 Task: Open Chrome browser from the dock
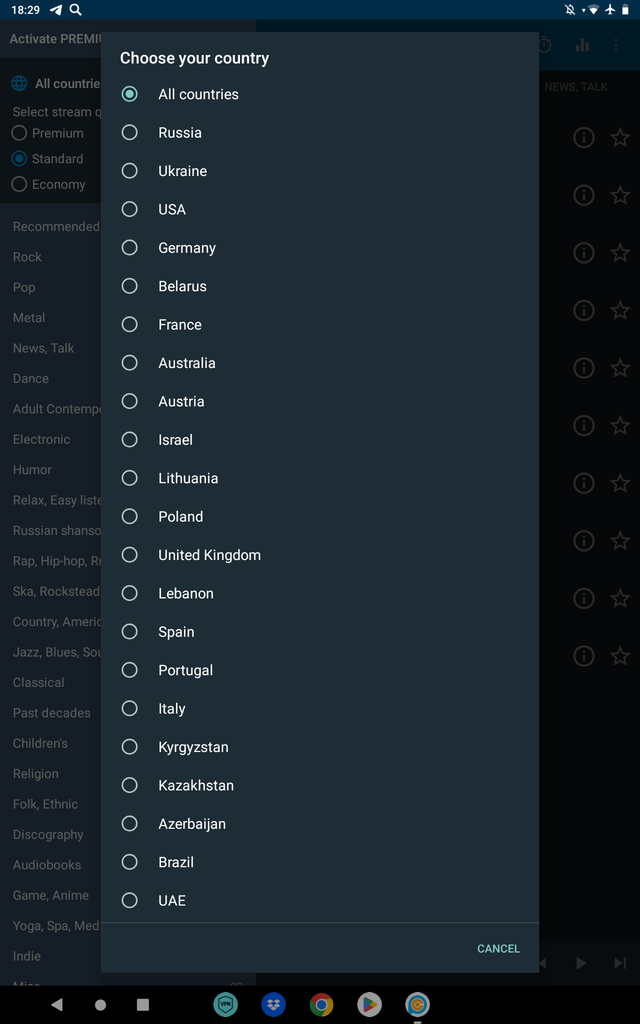(x=321, y=1004)
